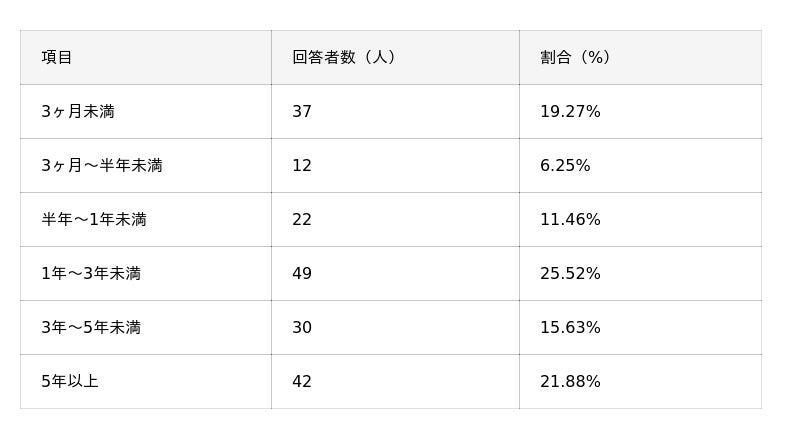Viewport: 800px width, 439px height.
Task: Click the 回答者数（人） column header
Action: coord(345,58)
